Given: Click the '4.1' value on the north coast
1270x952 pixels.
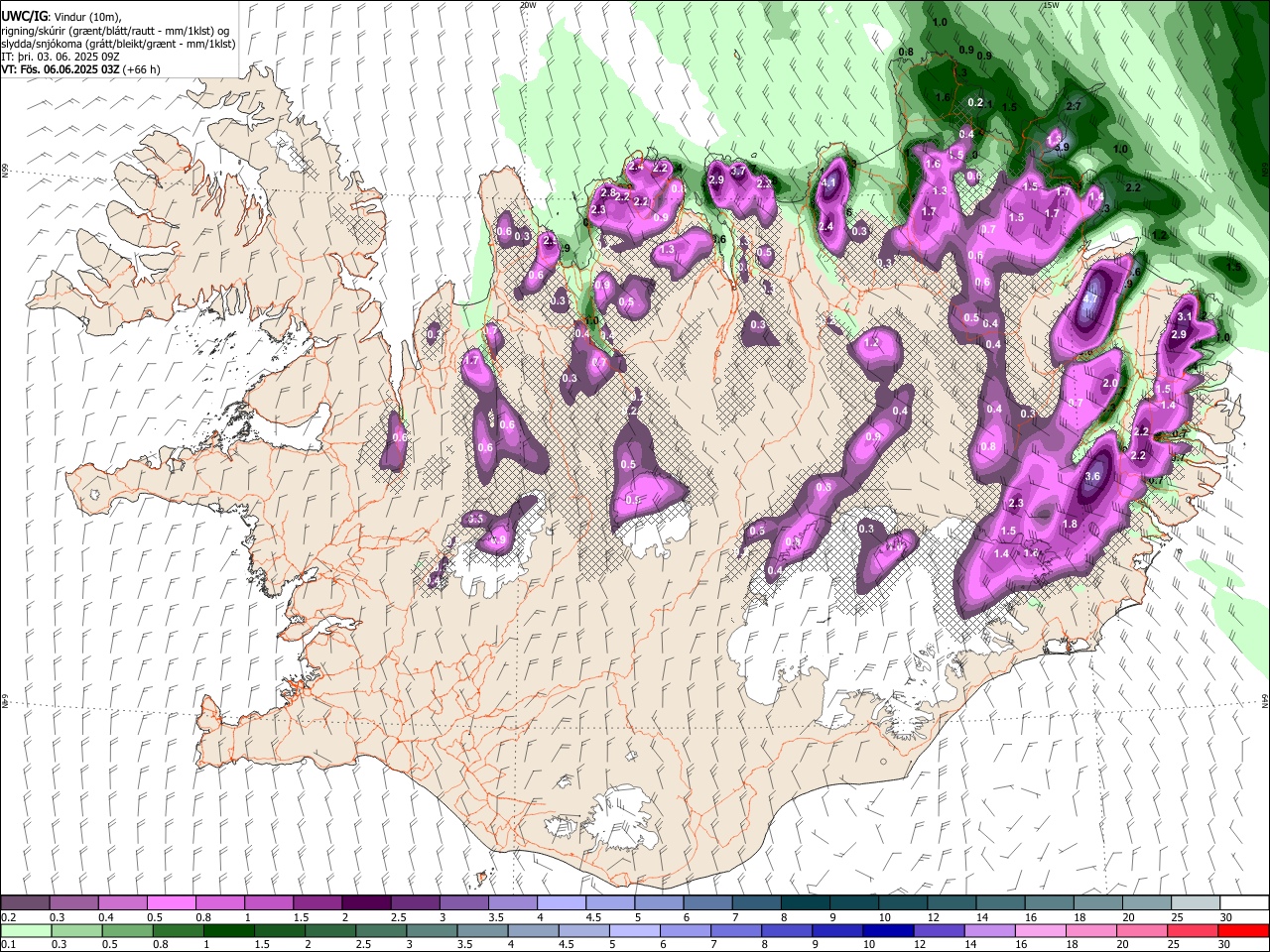Looking at the screenshot, I should tap(830, 183).
